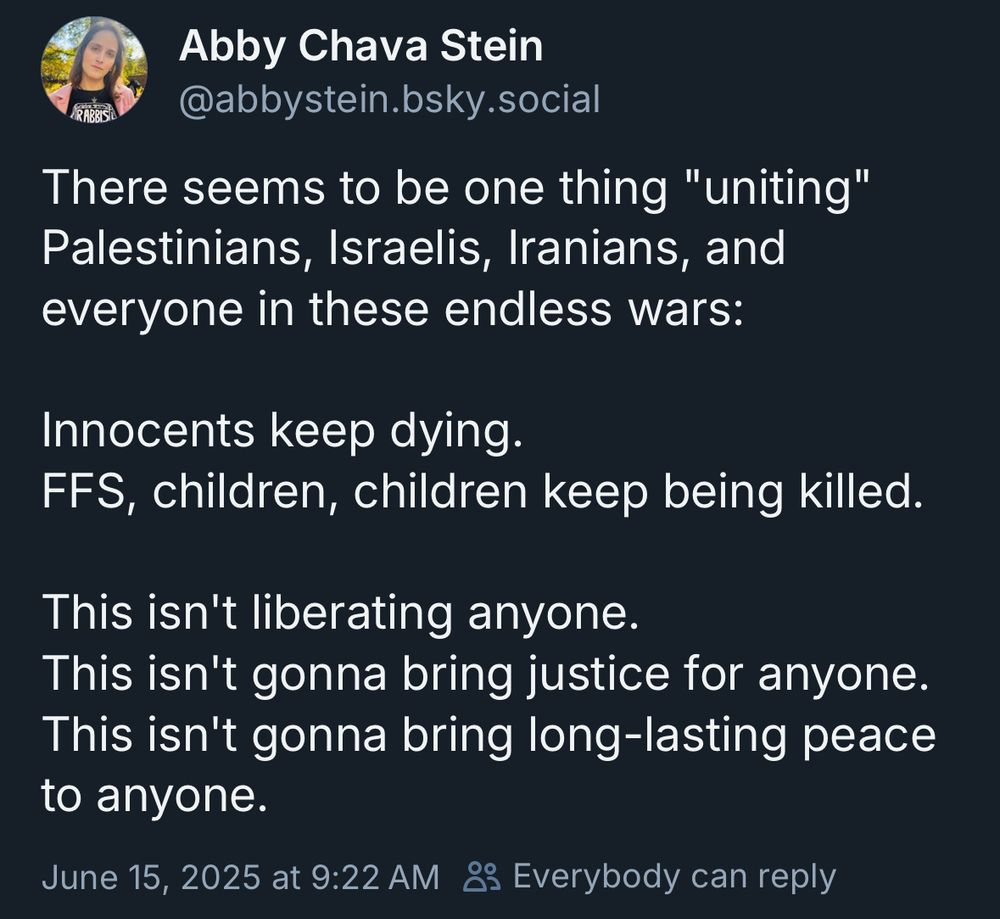The width and height of the screenshot is (1000, 919).
Task: Click the line "everyone in these endless wars:"
Action: (392, 309)
